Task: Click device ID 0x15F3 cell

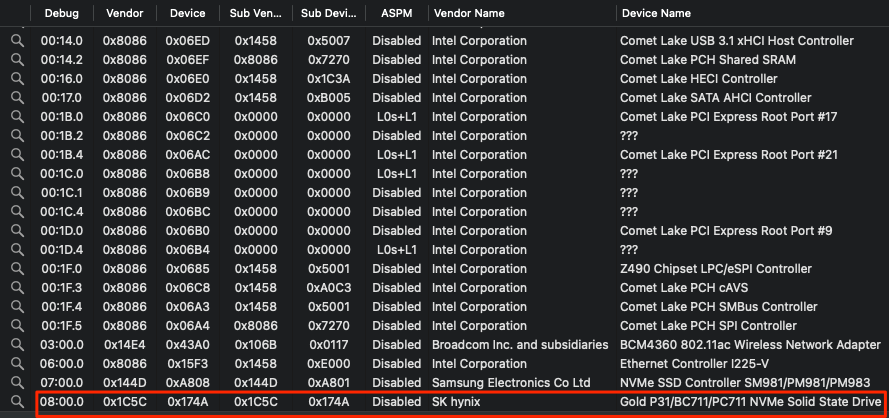Action: point(188,364)
